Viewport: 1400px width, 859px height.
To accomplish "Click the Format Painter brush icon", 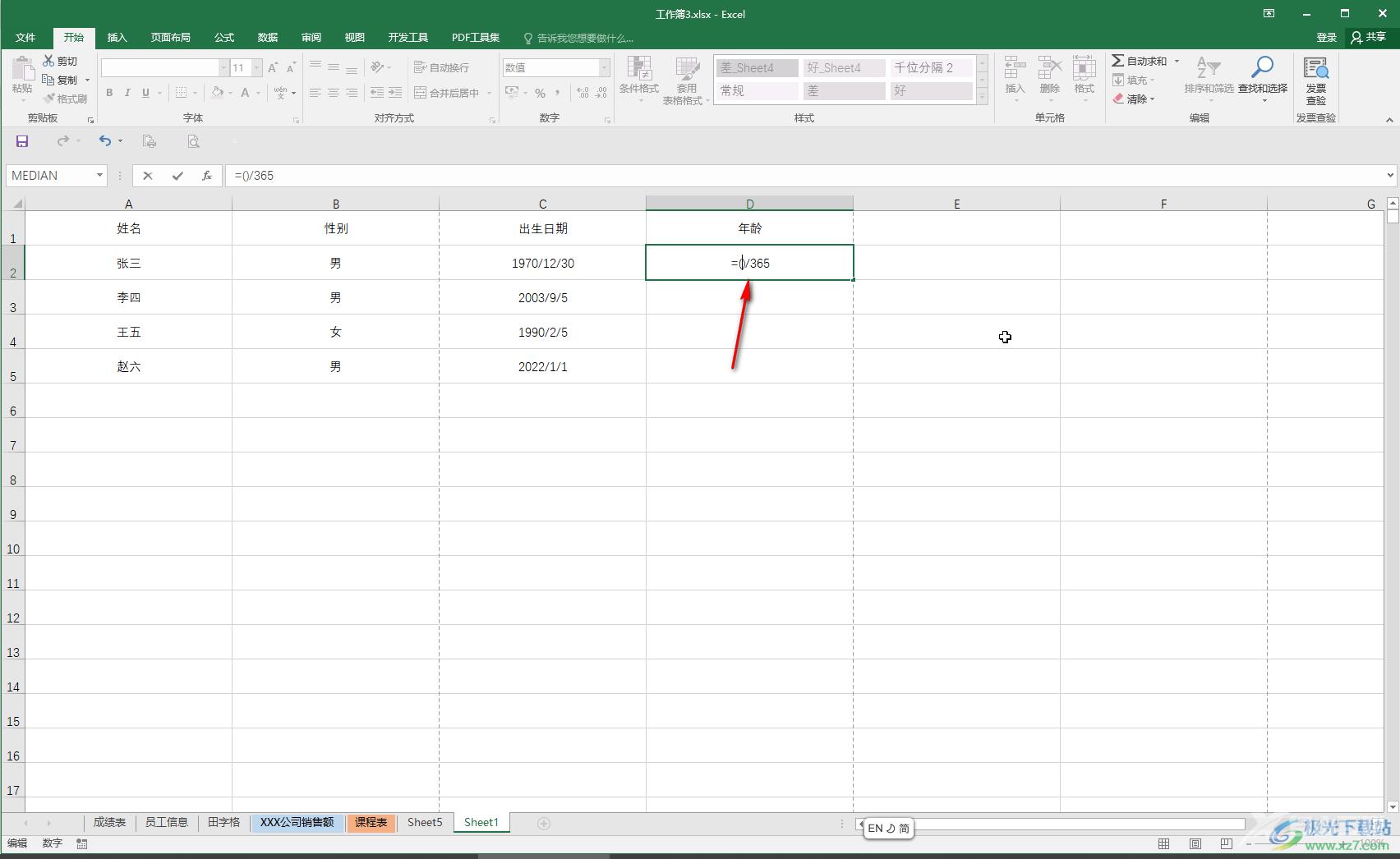I will (x=48, y=99).
